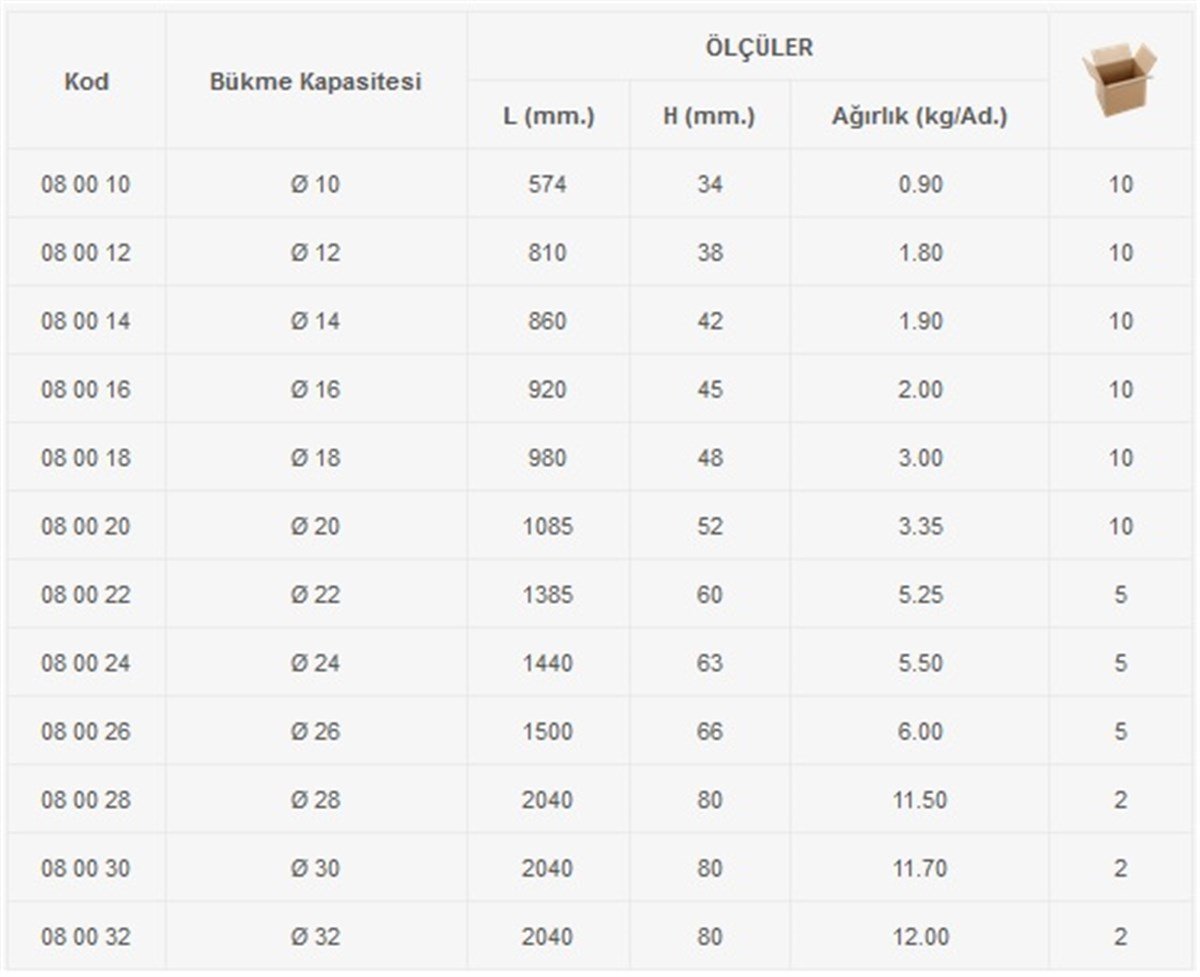Click the 5.50 weight value
Viewport: 1200px width, 977px height.
pos(920,663)
